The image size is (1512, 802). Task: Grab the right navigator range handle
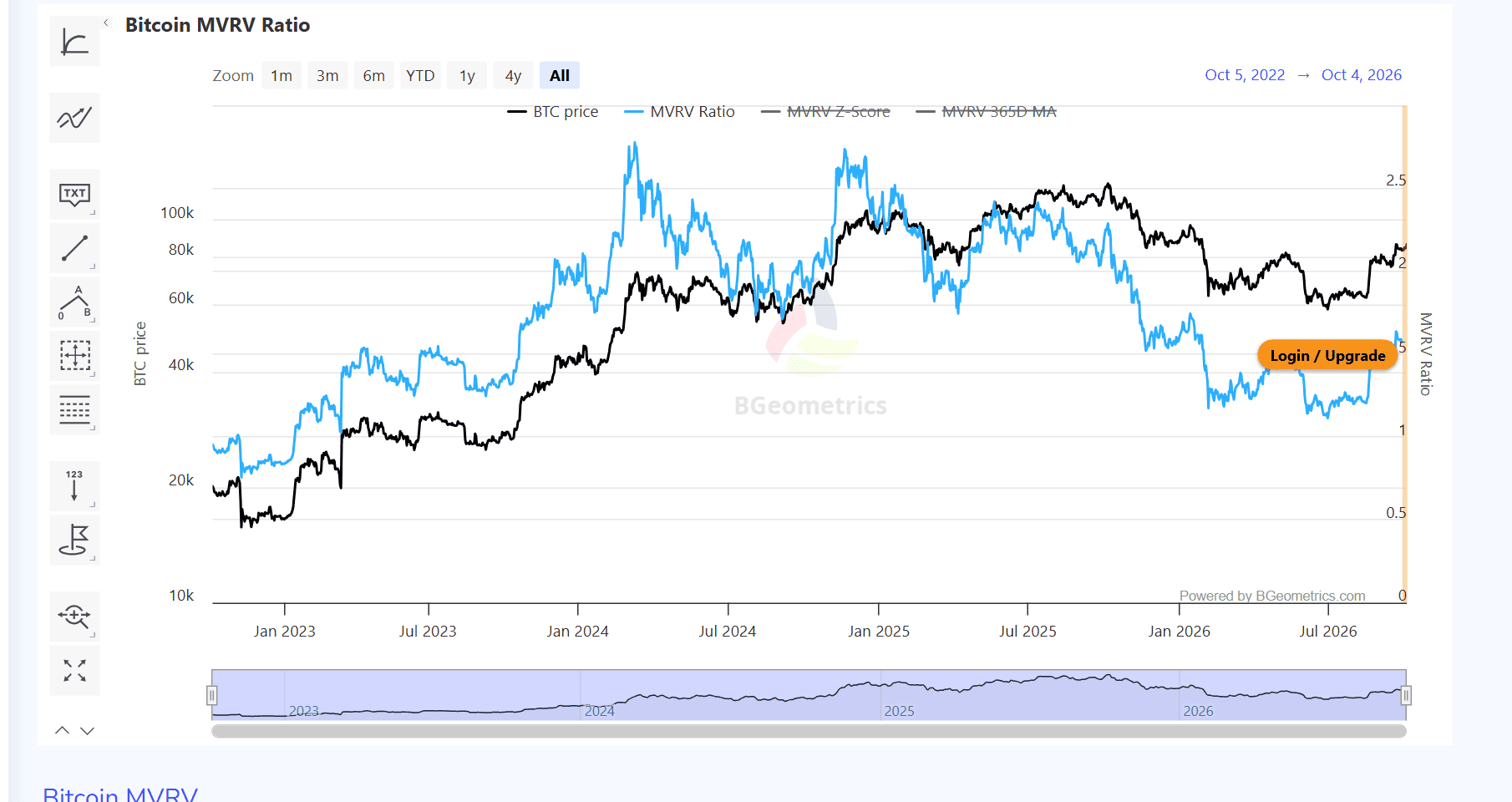click(1406, 695)
